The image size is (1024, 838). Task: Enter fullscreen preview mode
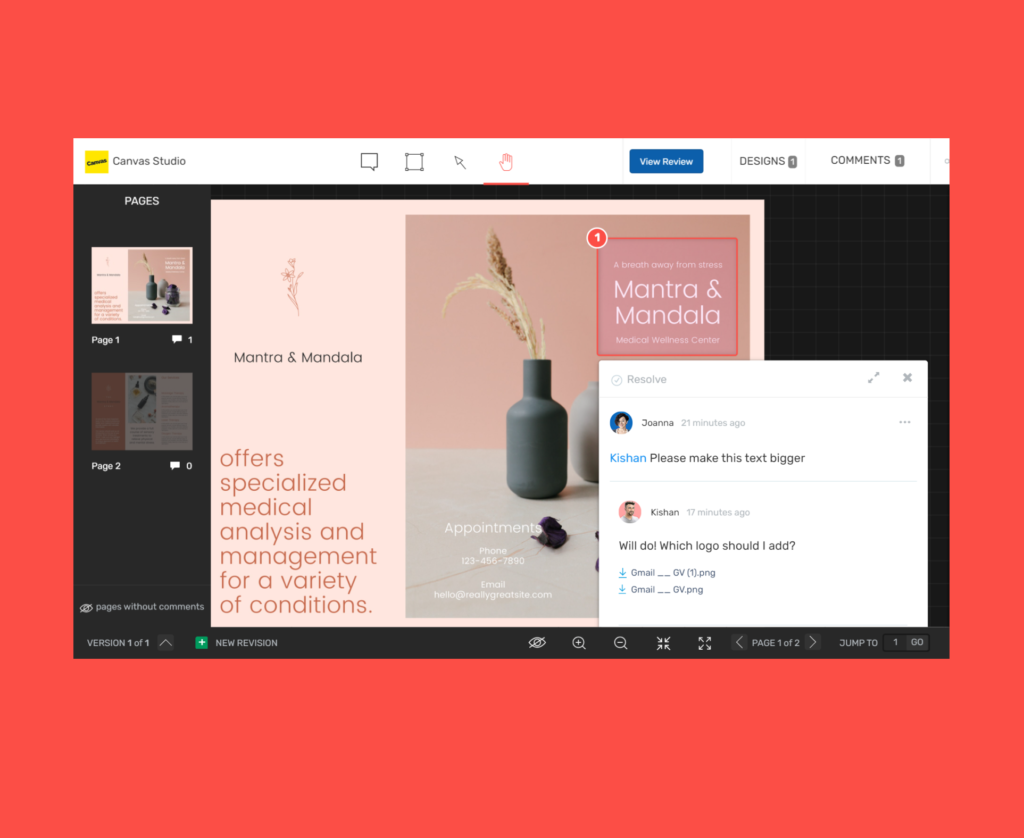pos(704,643)
